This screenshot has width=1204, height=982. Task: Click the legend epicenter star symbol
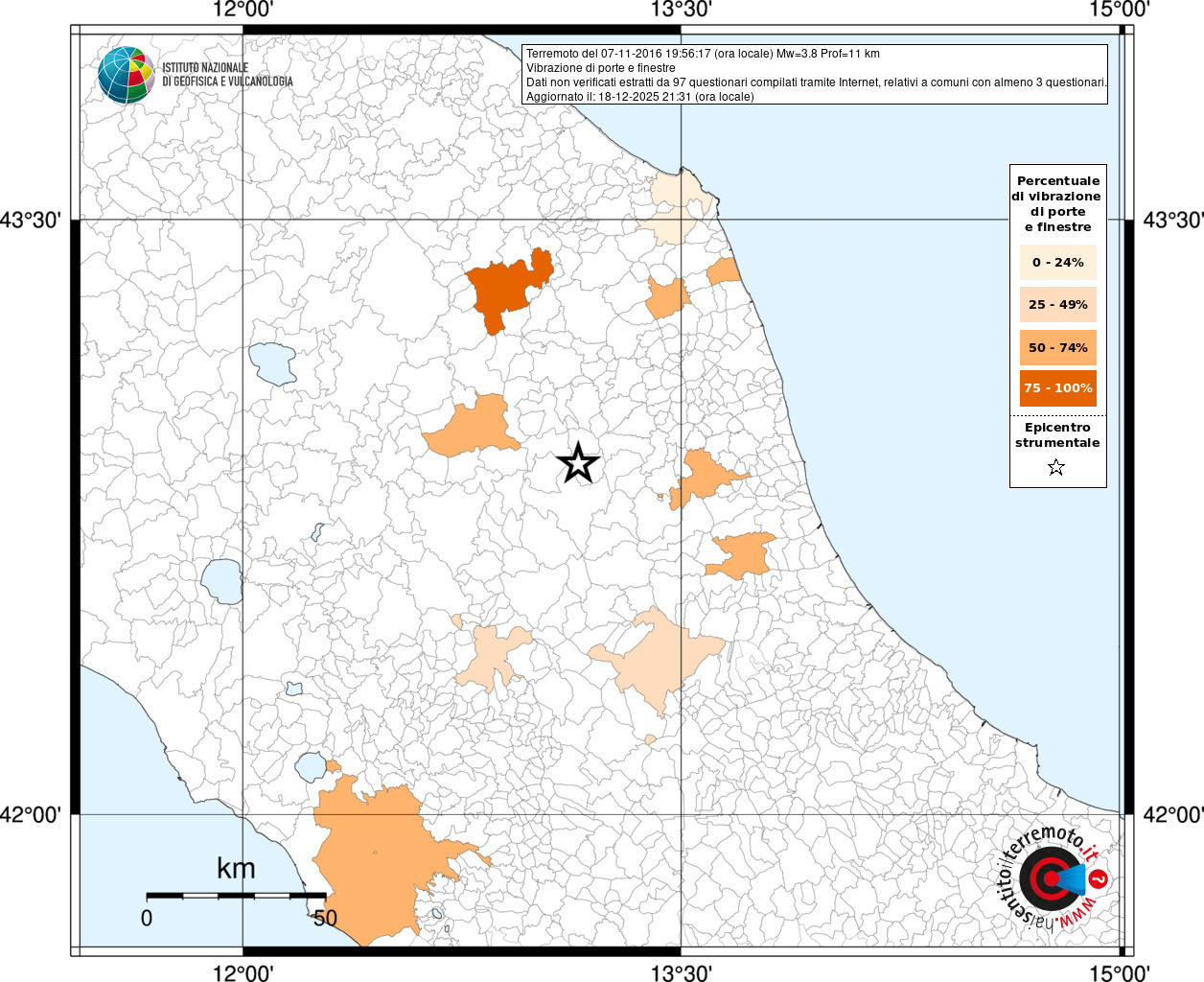tap(1056, 468)
